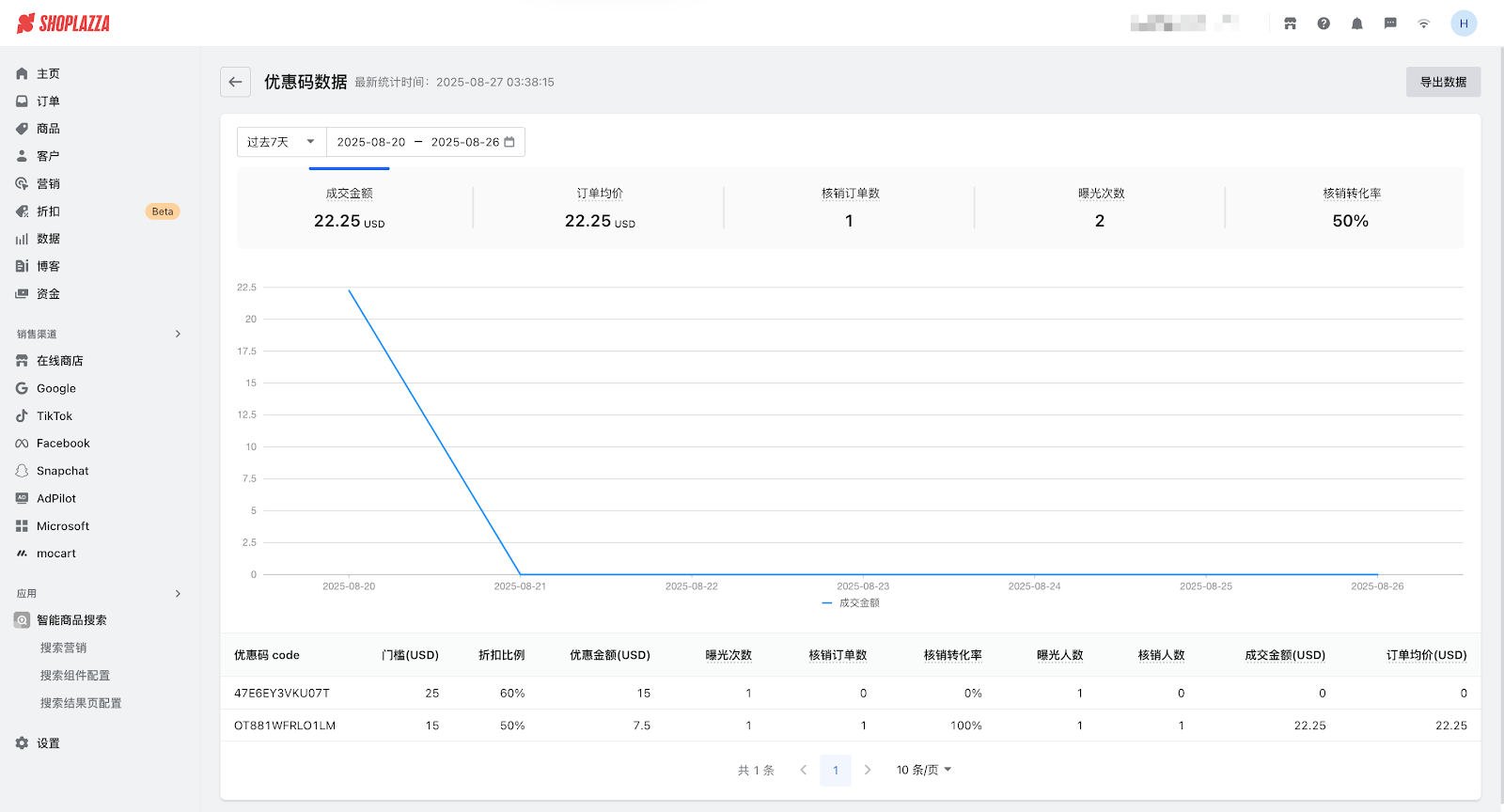Click the home icon for 主页

click(22, 73)
